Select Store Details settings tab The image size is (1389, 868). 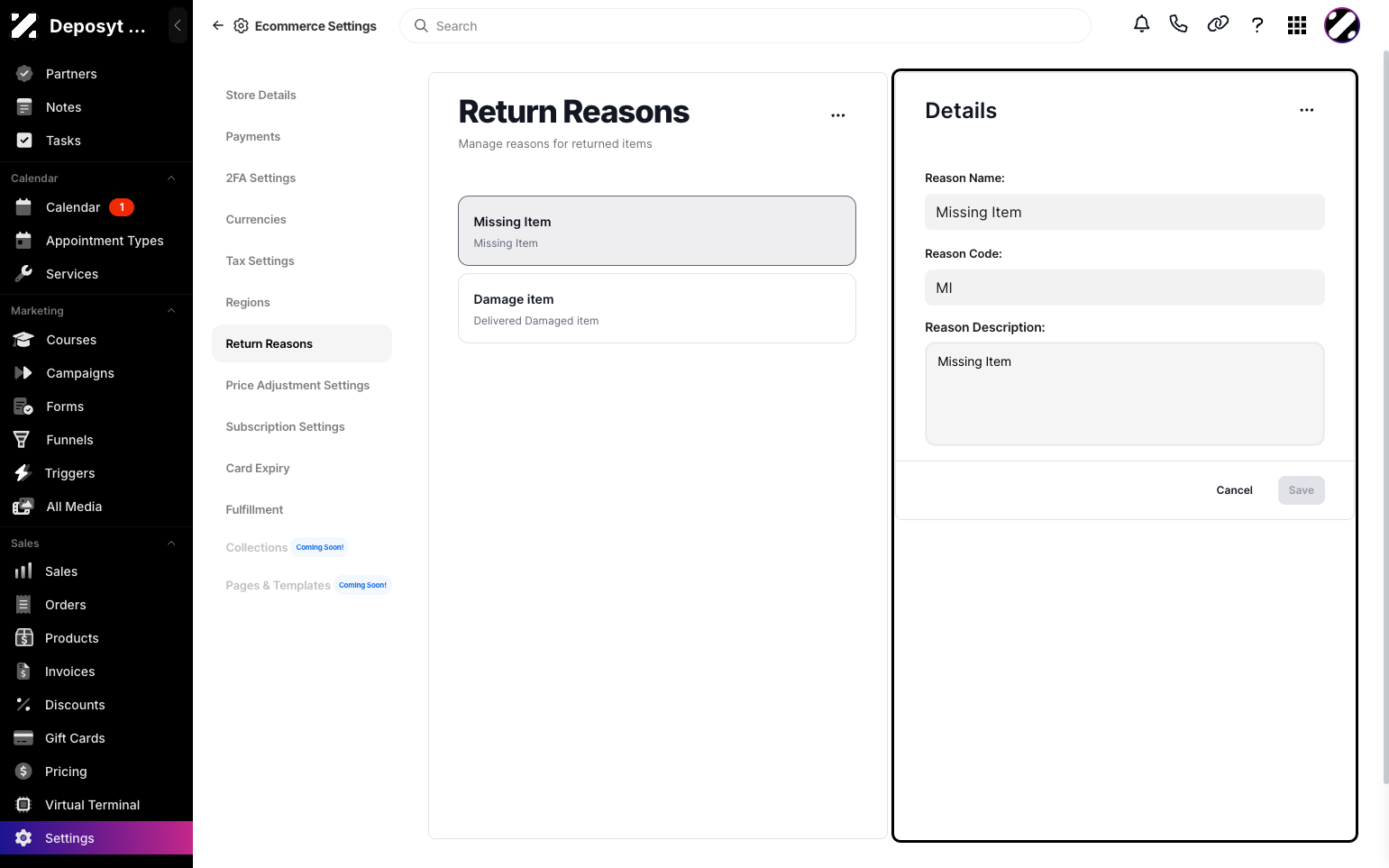(260, 95)
